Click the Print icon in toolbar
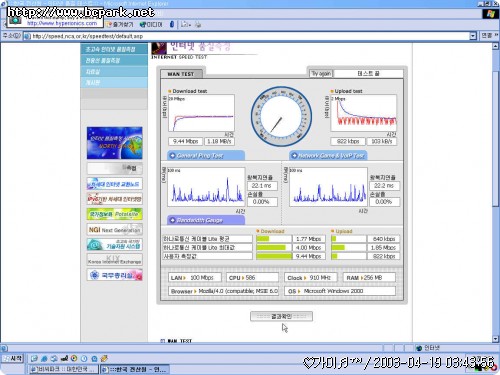Viewport: 500px width, 375px height. pyautogui.click(x=198, y=24)
